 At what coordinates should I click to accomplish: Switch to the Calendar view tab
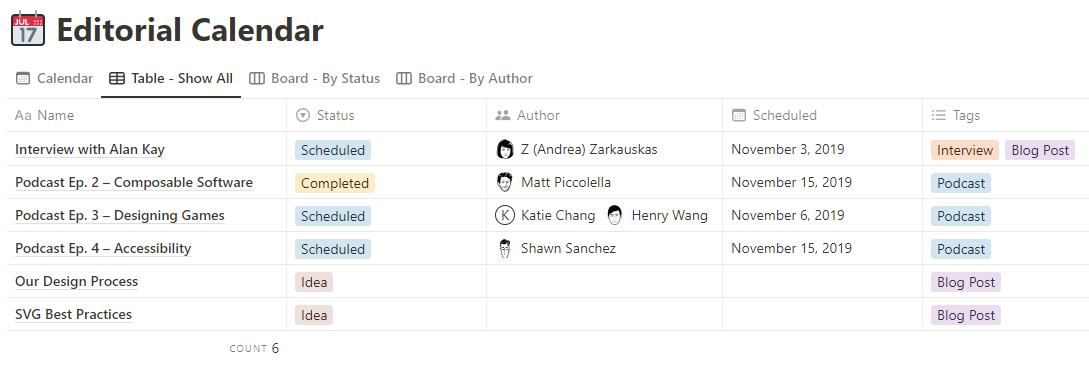pos(54,78)
